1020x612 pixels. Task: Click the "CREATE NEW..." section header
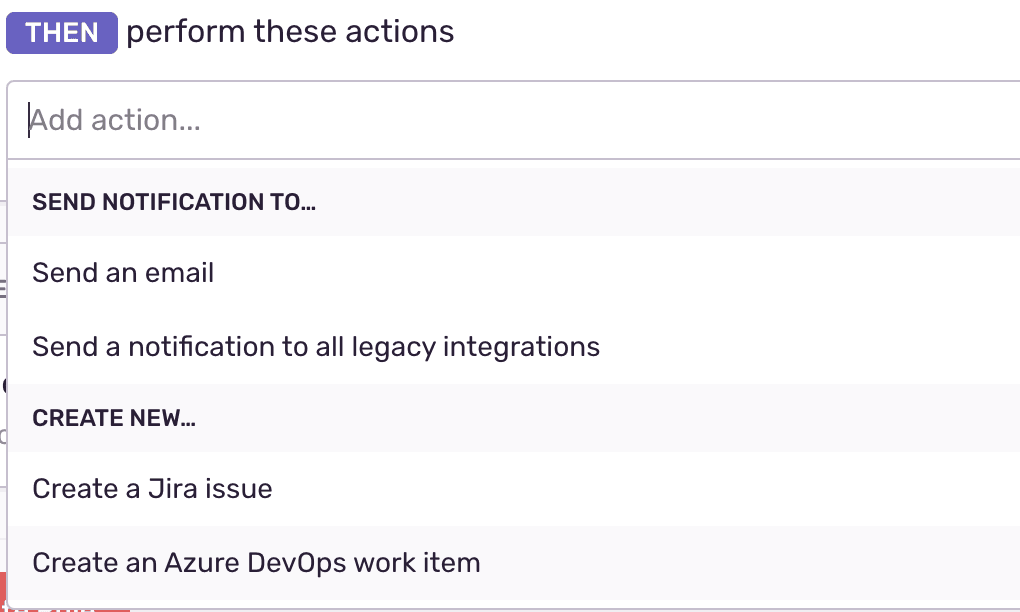point(113,417)
